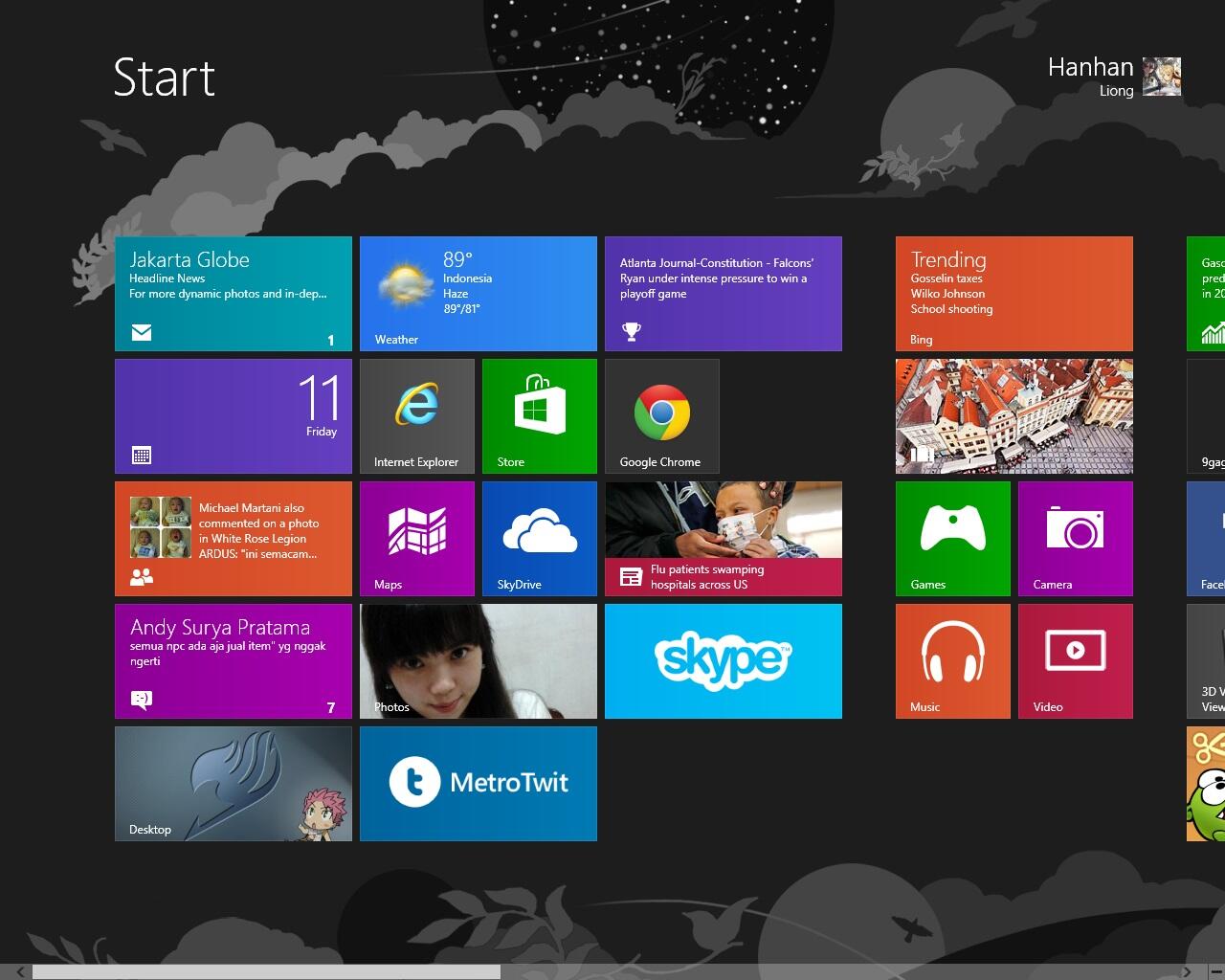1225x980 pixels.
Task: Click the zoom-out minus button at bottom corner
Action: [1215, 972]
